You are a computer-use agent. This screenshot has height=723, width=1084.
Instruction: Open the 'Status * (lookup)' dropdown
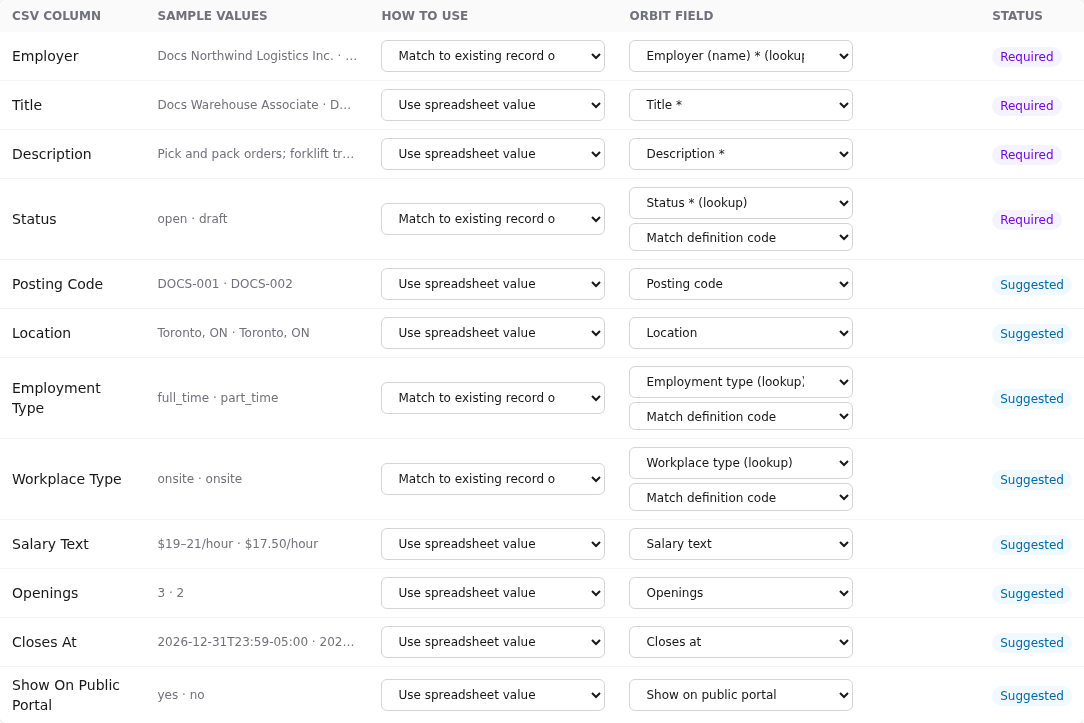pos(740,203)
